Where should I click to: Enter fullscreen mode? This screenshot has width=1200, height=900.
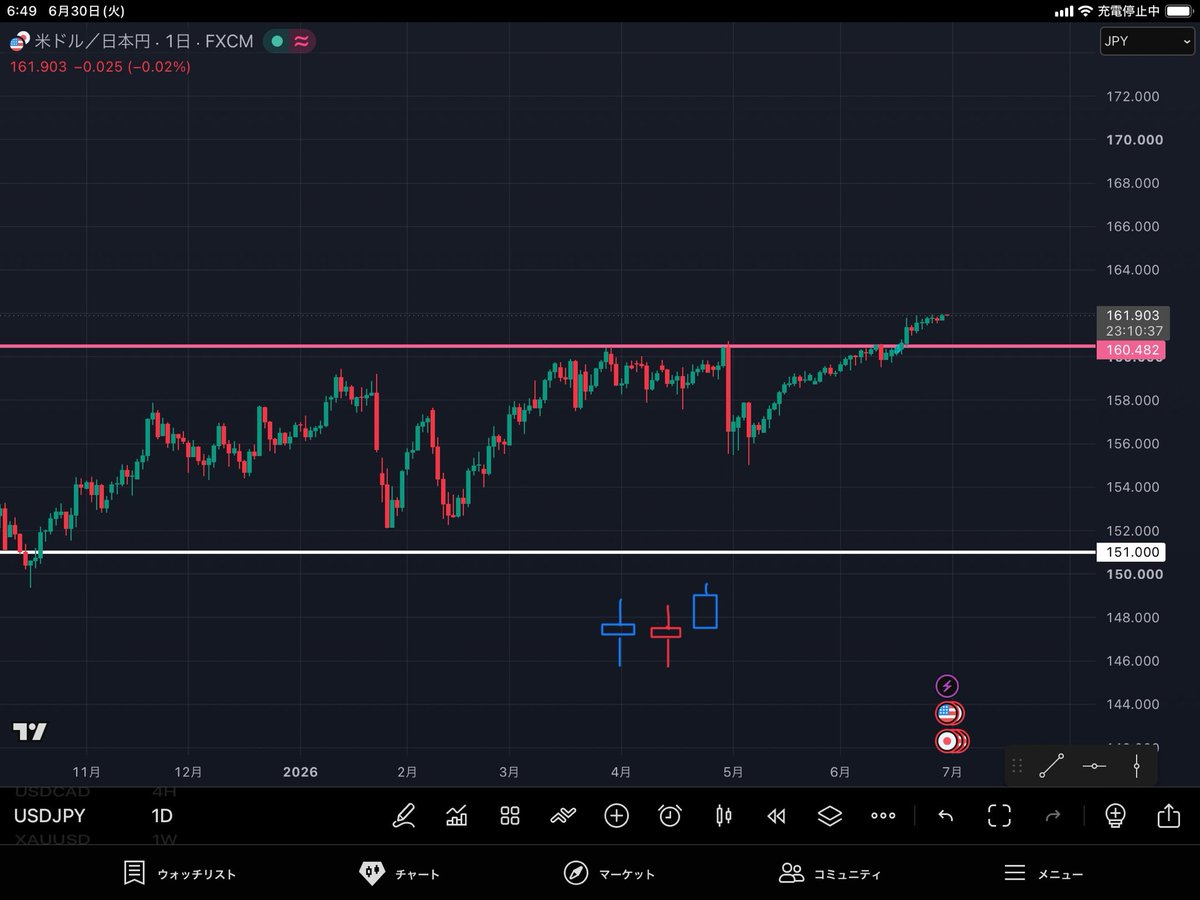point(999,815)
